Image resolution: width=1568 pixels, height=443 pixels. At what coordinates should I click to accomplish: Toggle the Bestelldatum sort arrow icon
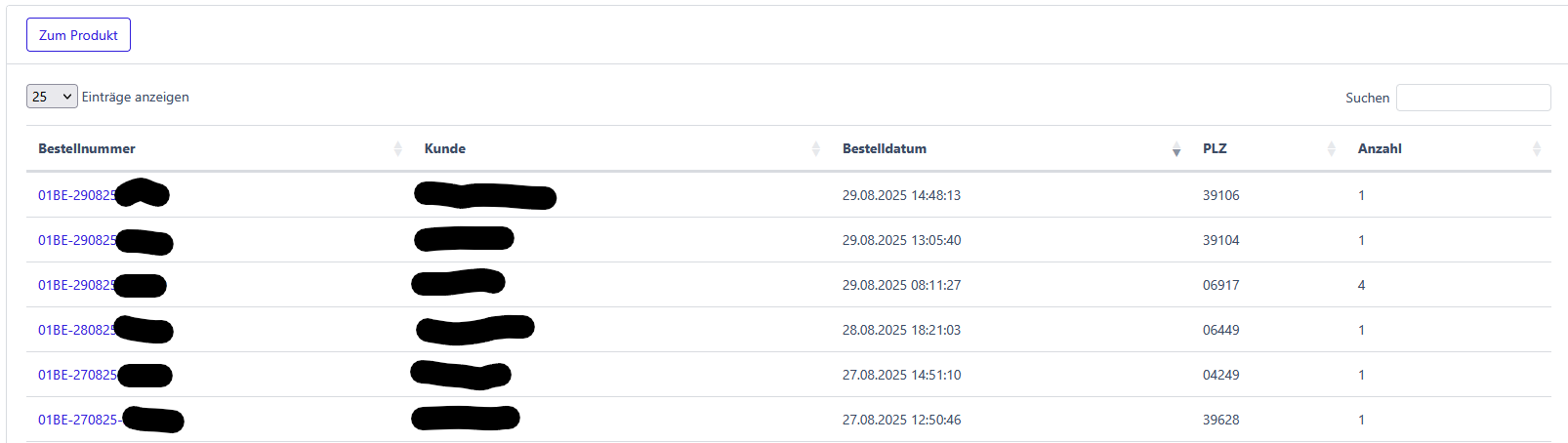1176,148
